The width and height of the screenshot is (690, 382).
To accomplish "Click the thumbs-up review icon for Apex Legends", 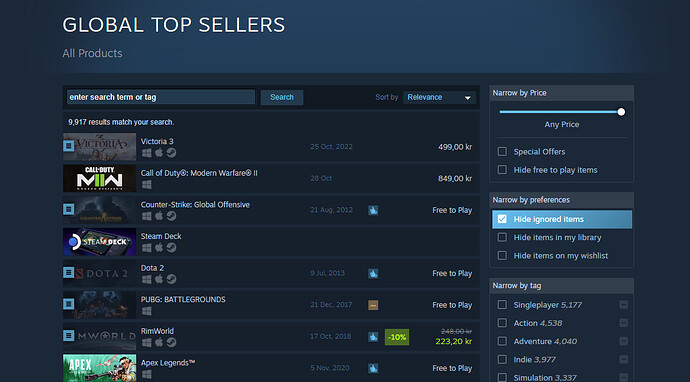I will [x=373, y=368].
